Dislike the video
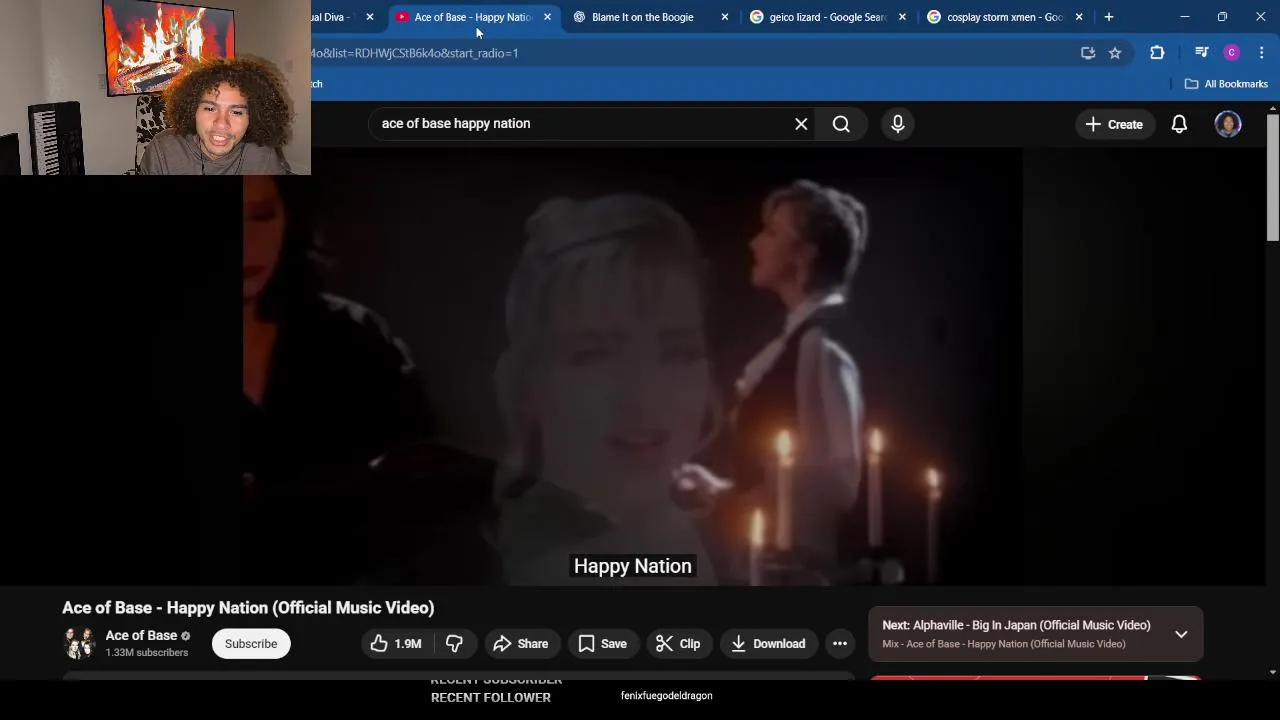The image size is (1280, 720). (454, 644)
